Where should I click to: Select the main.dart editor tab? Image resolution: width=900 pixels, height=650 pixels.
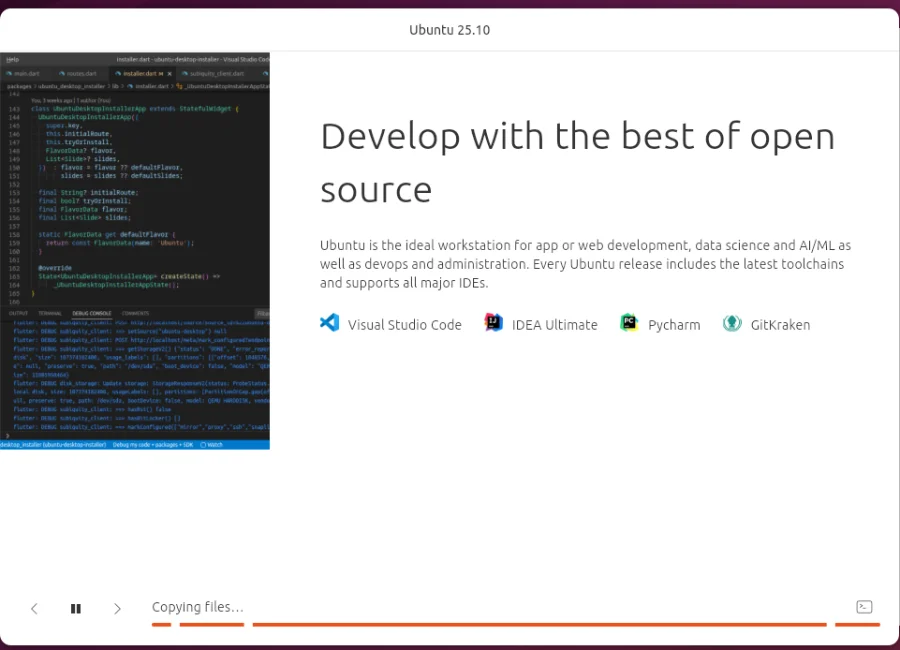click(25, 74)
